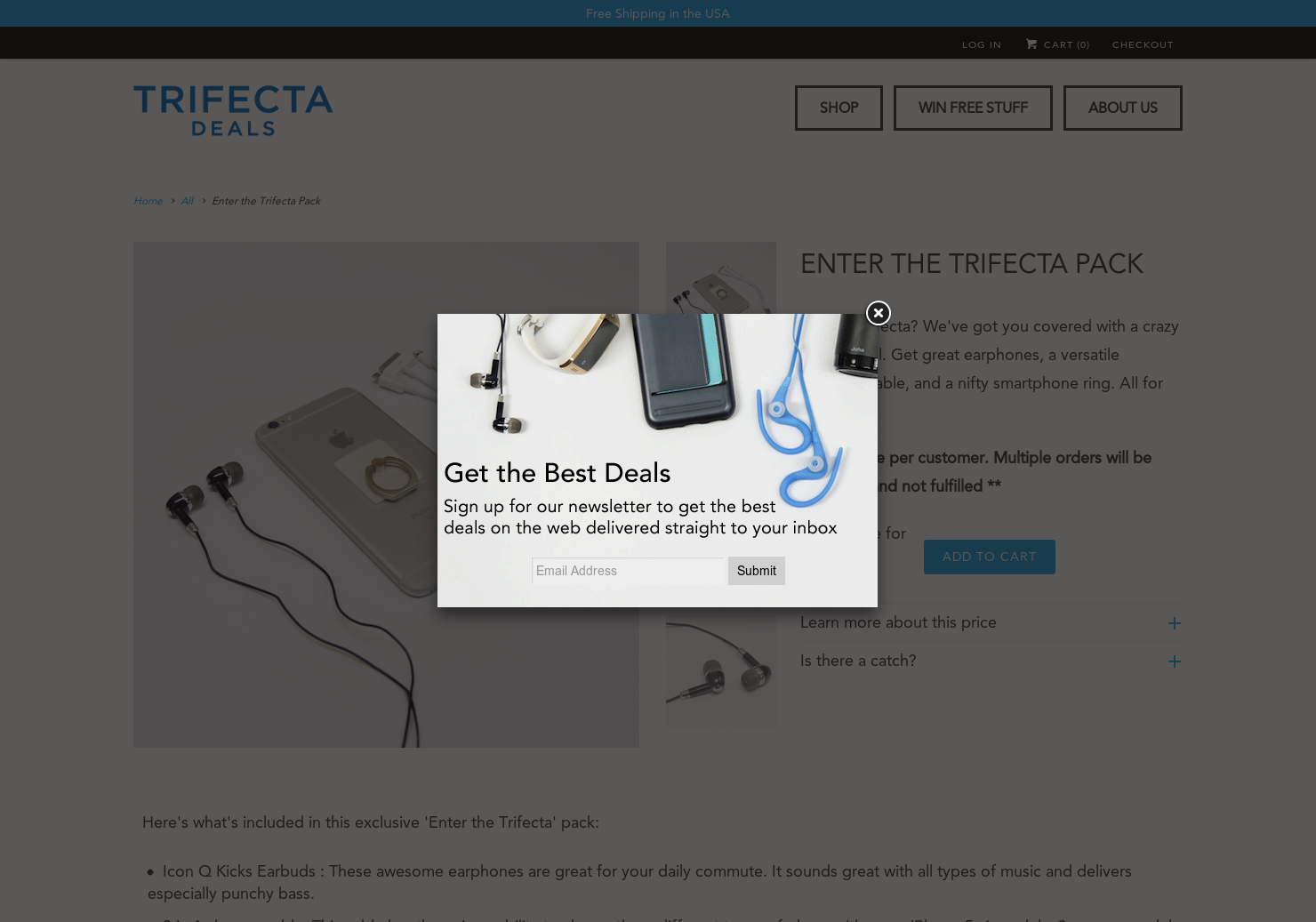Expand the Is there a catch? plus icon
Image resolution: width=1316 pixels, height=922 pixels.
(x=1174, y=661)
